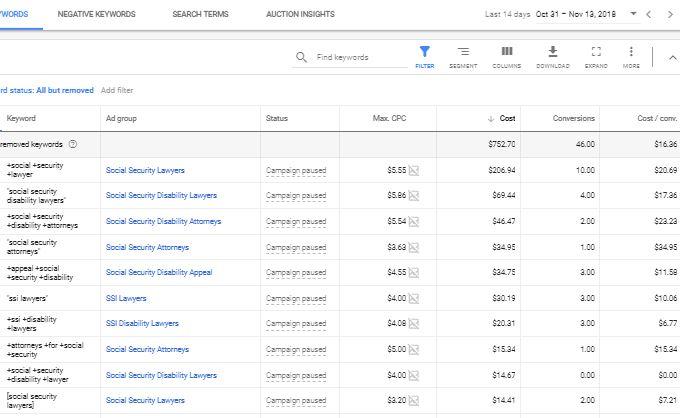This screenshot has height=418, width=680.
Task: Click chart icon next to $5.54 Max CPC
Action: pos(414,222)
